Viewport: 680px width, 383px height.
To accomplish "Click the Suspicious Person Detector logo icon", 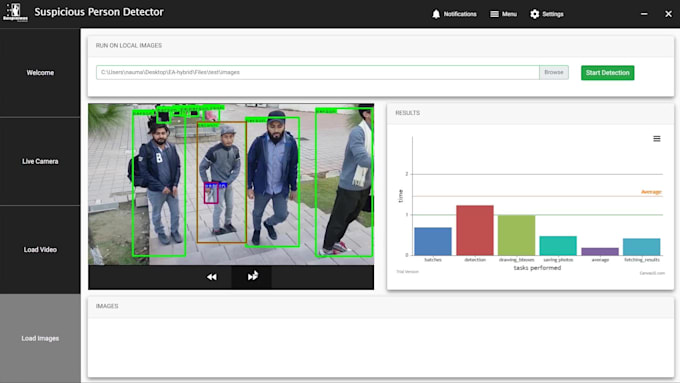I will point(15,12).
